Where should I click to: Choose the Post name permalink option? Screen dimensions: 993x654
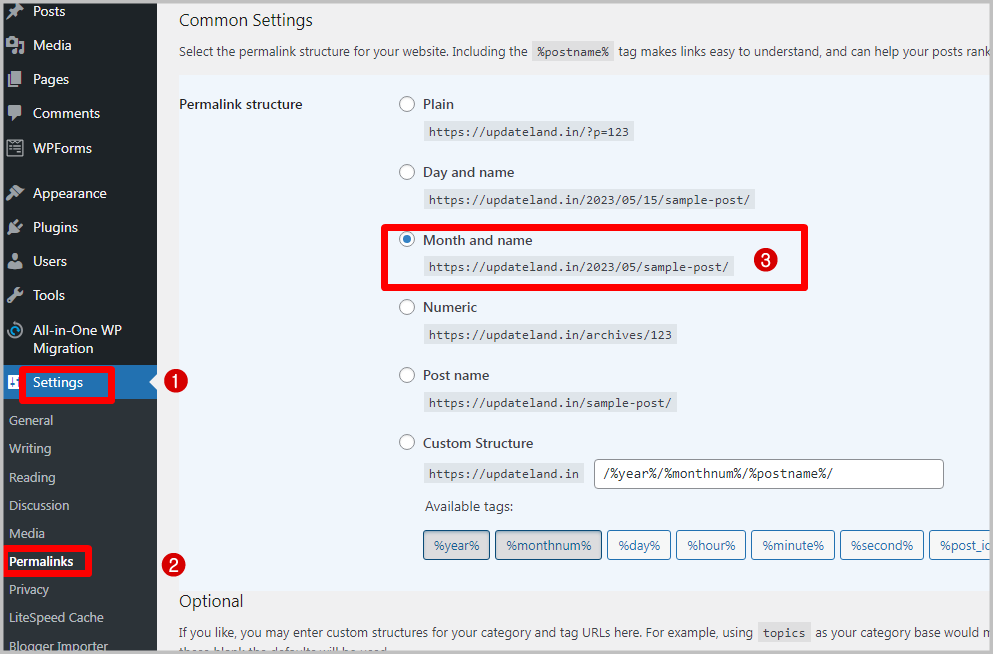pos(407,375)
